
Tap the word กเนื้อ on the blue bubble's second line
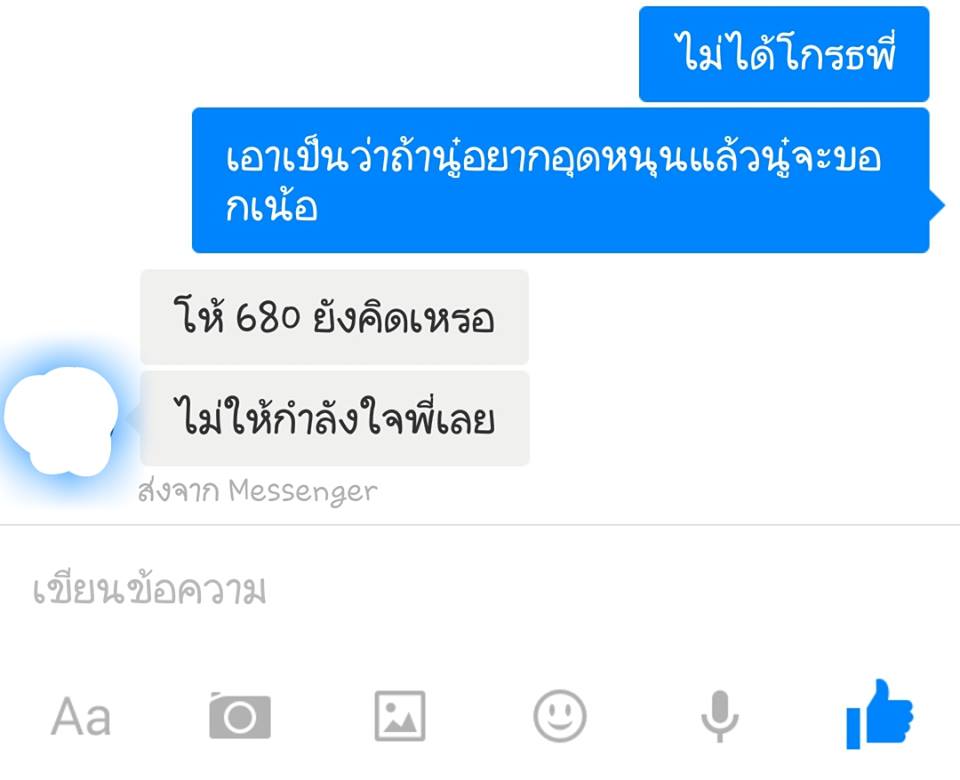click(x=271, y=204)
